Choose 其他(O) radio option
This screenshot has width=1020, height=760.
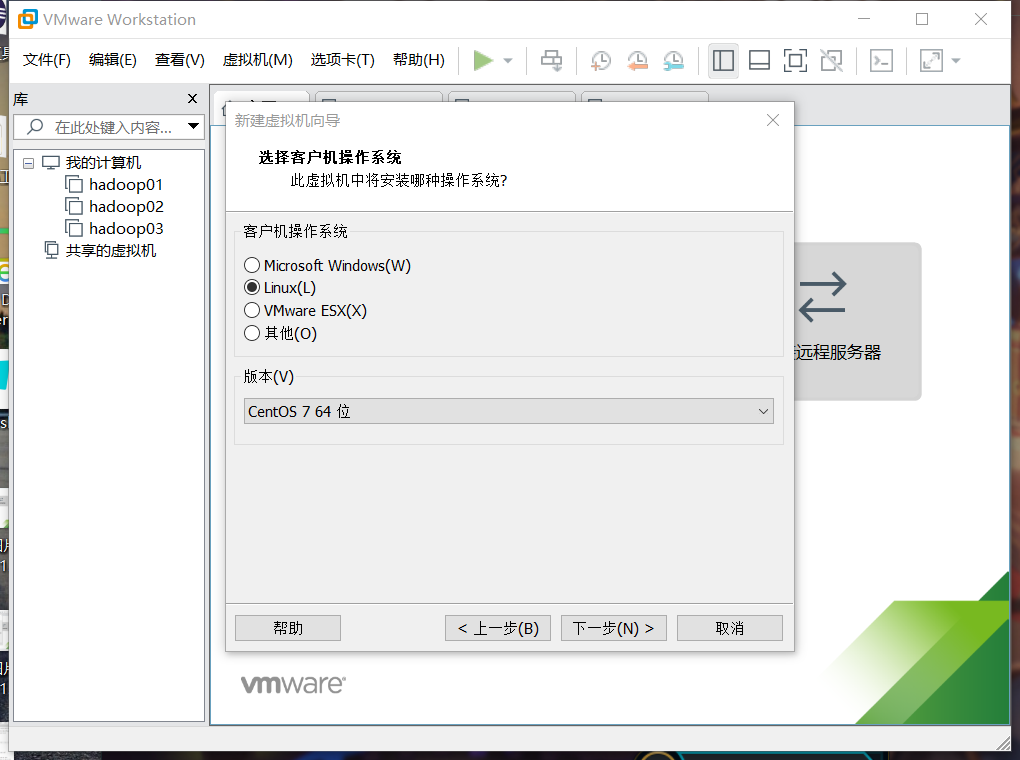pos(280,333)
